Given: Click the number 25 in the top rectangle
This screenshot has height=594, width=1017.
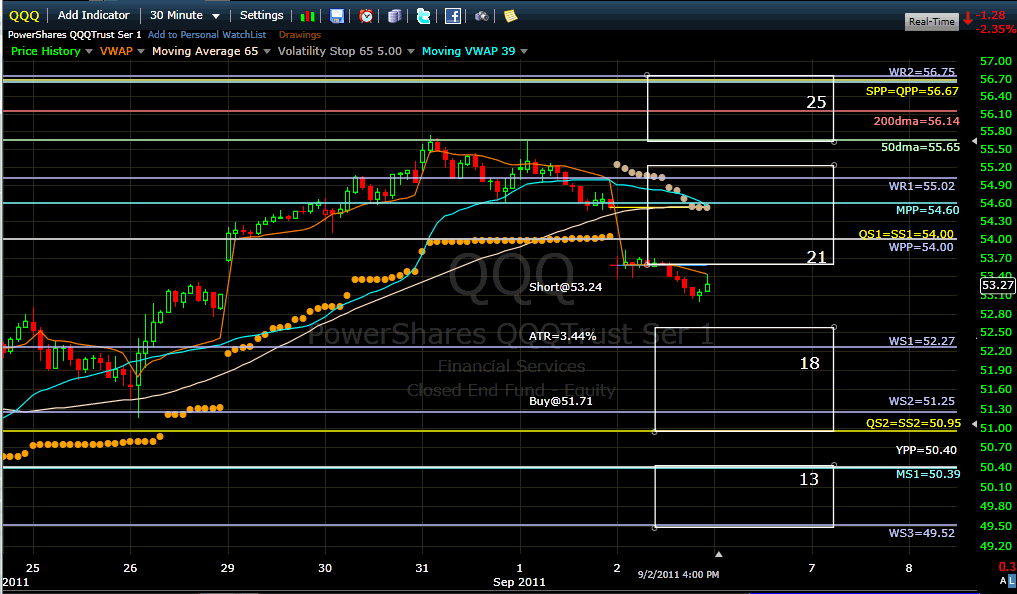Looking at the screenshot, I should pyautogui.click(x=816, y=102).
